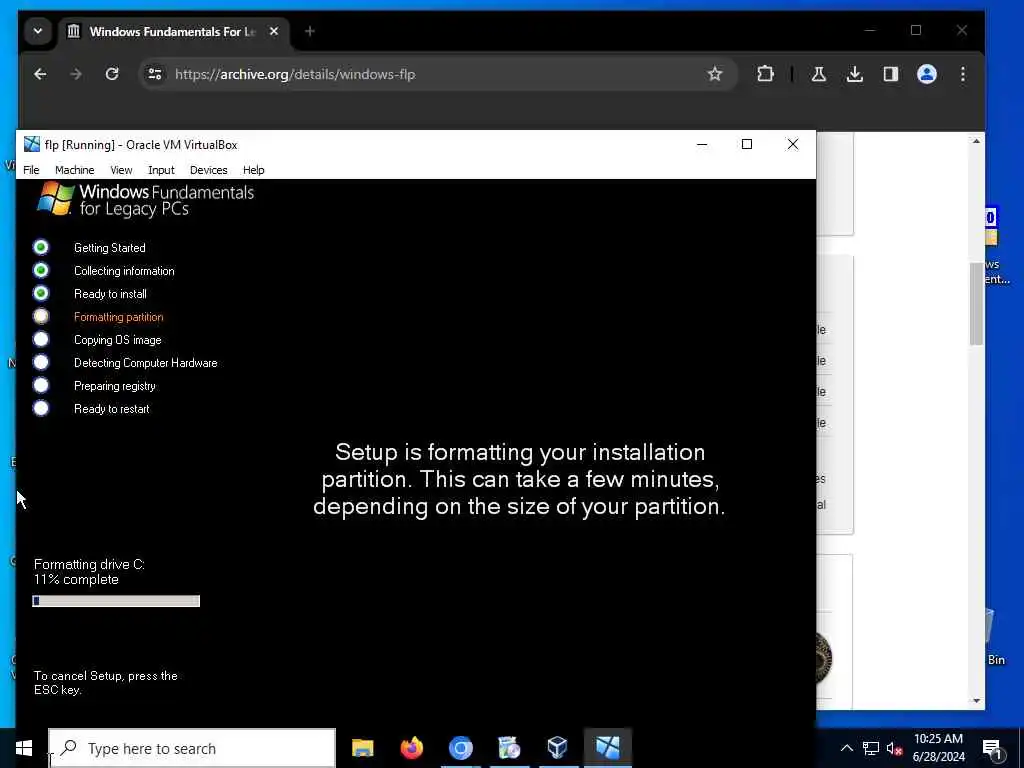The image size is (1024, 768).
Task: View site information icon in address bar
Action: pos(155,74)
